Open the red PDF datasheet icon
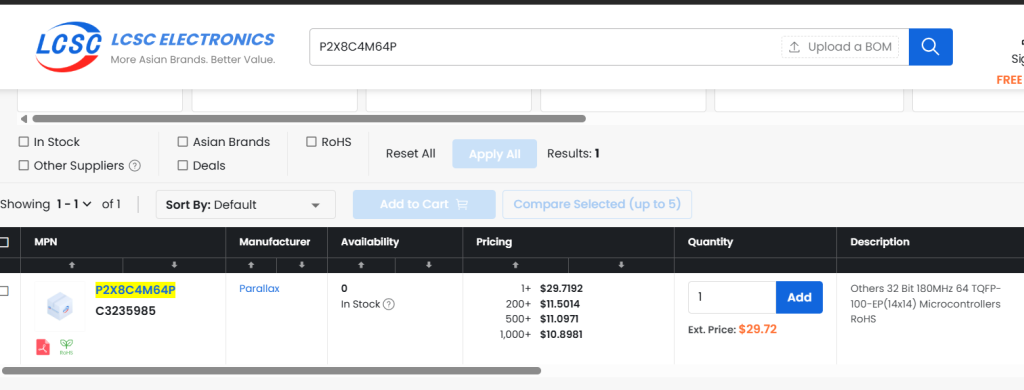 (x=43, y=347)
